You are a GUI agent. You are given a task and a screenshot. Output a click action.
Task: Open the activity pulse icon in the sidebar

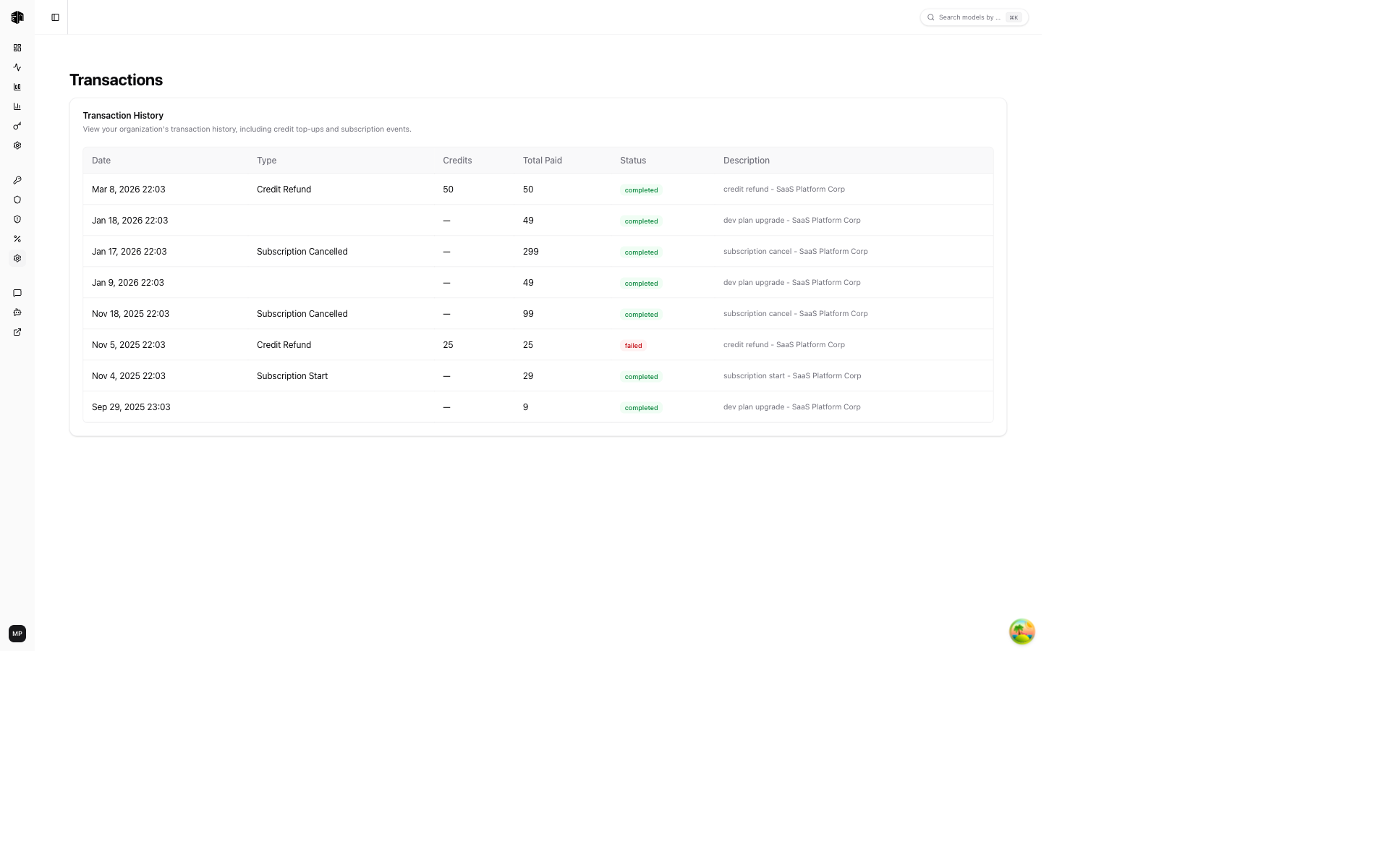click(17, 67)
